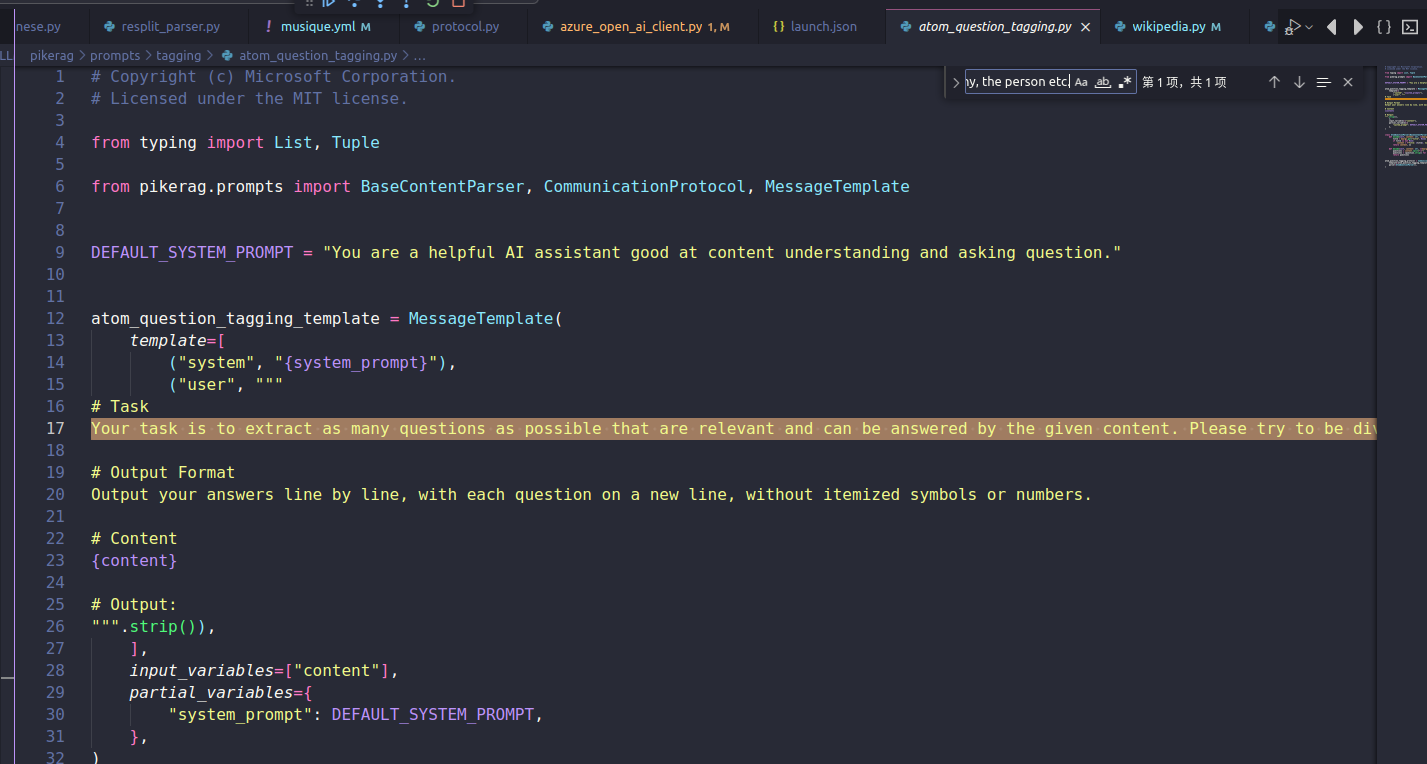Screen dimensions: 1427x764
Task: Click the Run or Debug Python file icon
Action: tap(1294, 27)
